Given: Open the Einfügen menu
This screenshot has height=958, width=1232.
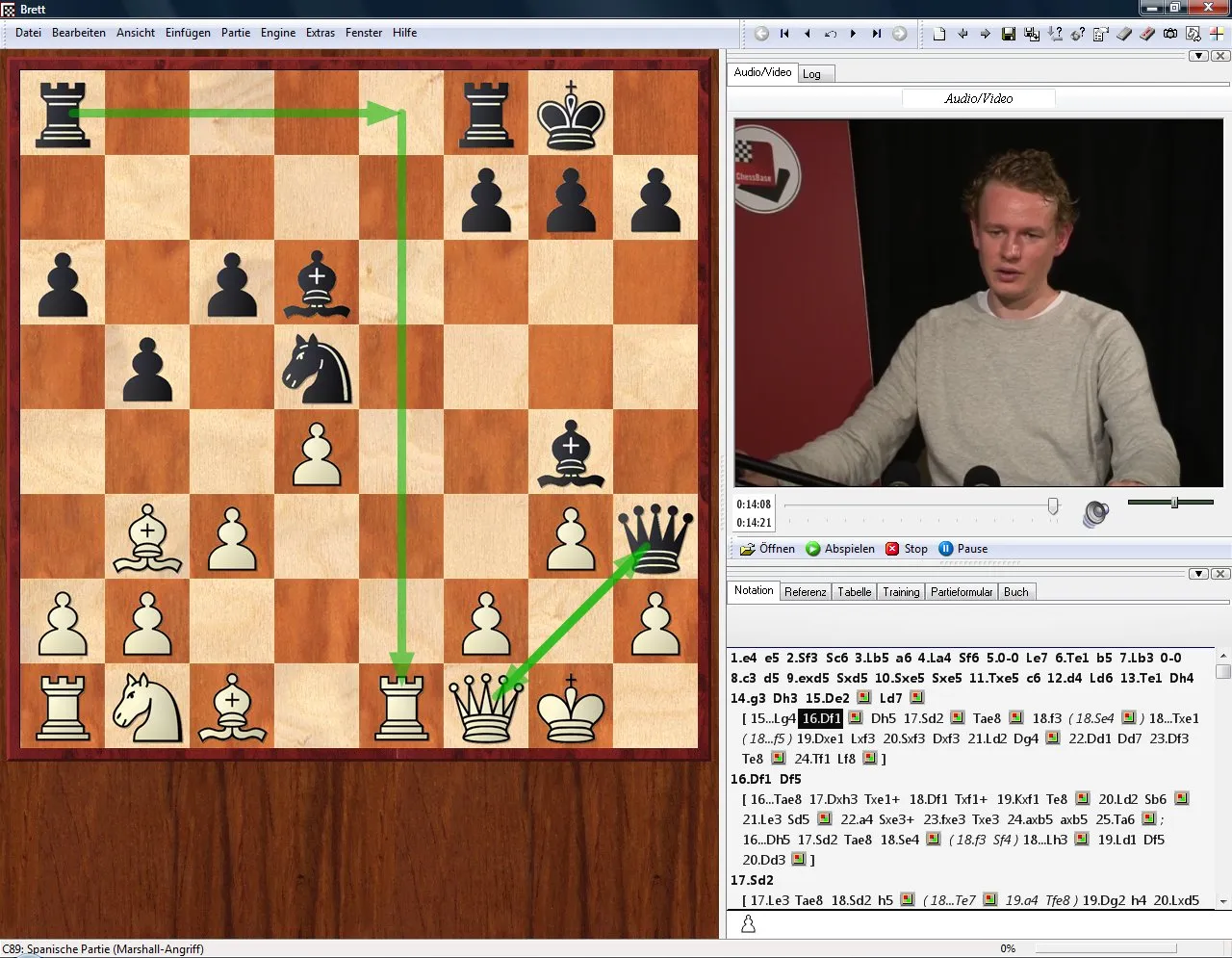Looking at the screenshot, I should click(x=188, y=33).
